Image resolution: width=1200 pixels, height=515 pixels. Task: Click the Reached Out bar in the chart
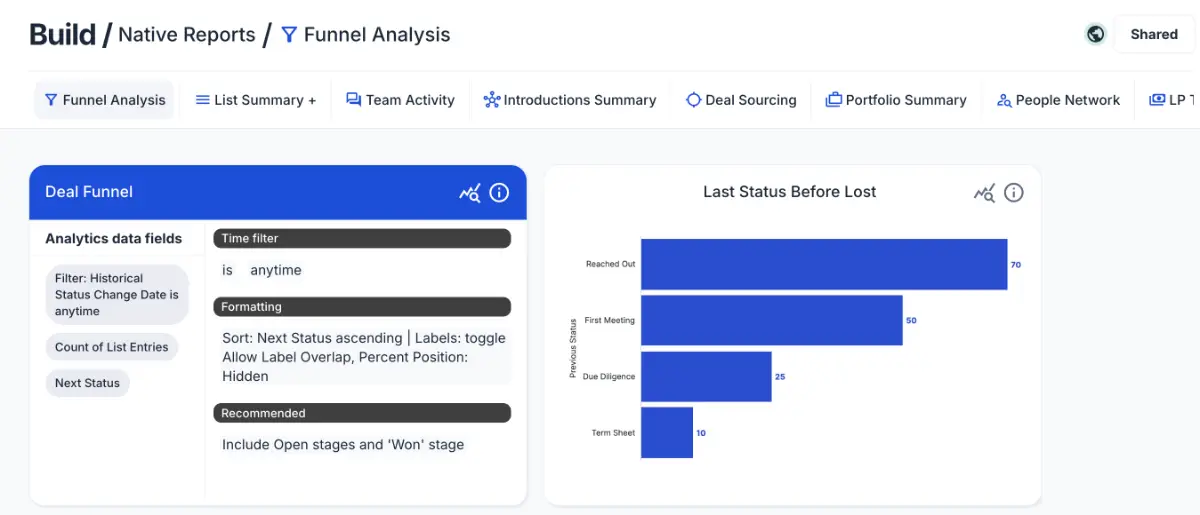point(823,264)
